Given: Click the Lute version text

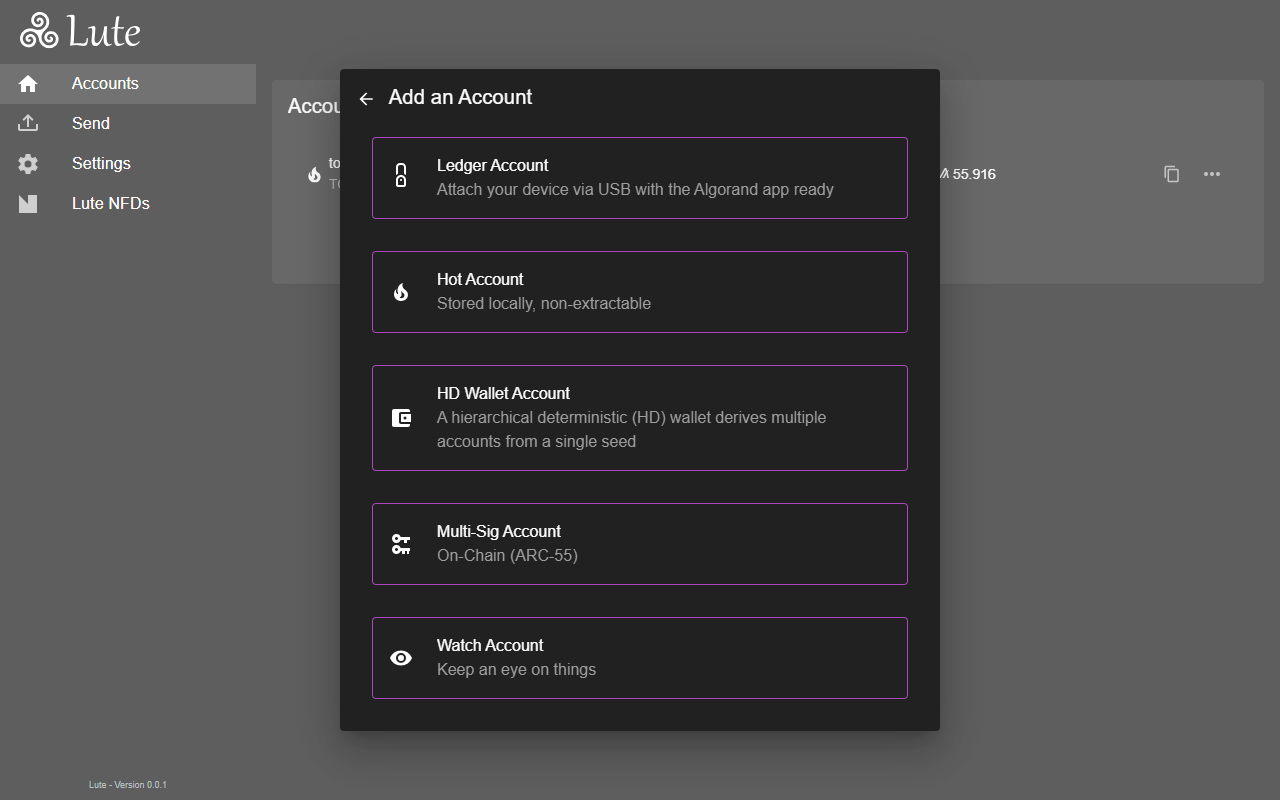Looking at the screenshot, I should pyautogui.click(x=128, y=785).
